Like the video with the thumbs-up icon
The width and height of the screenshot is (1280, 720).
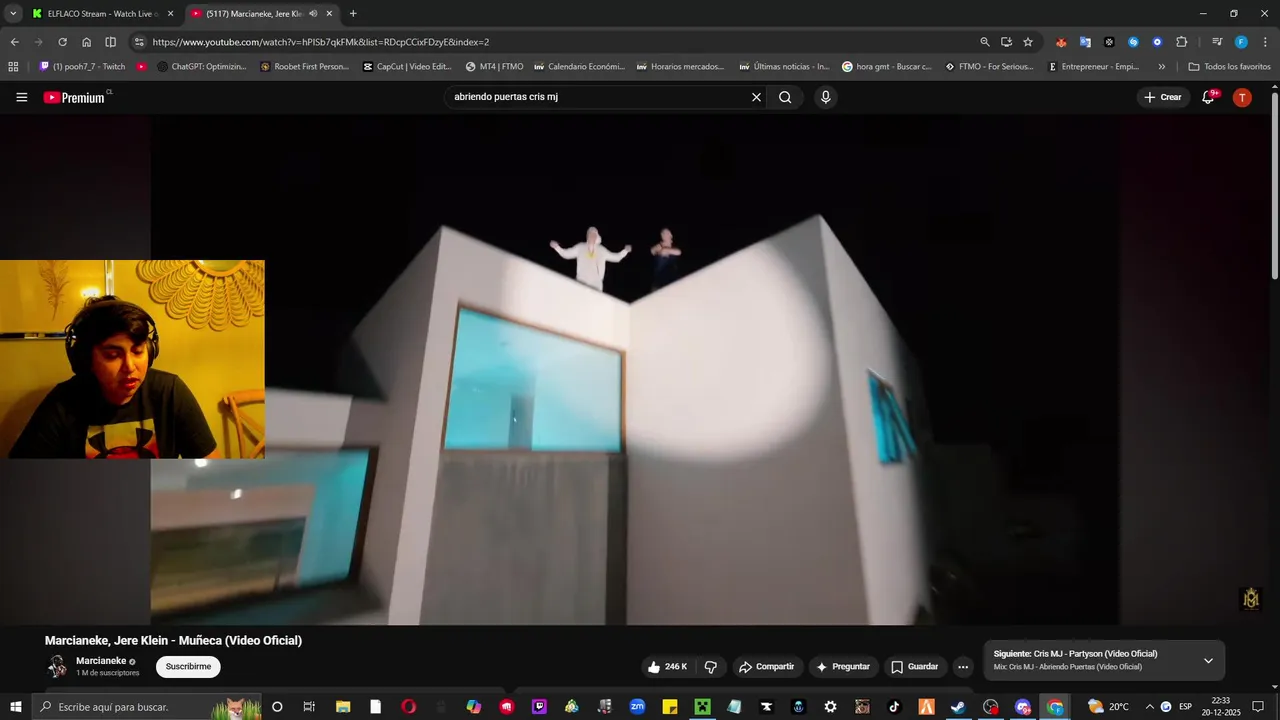[x=654, y=667]
